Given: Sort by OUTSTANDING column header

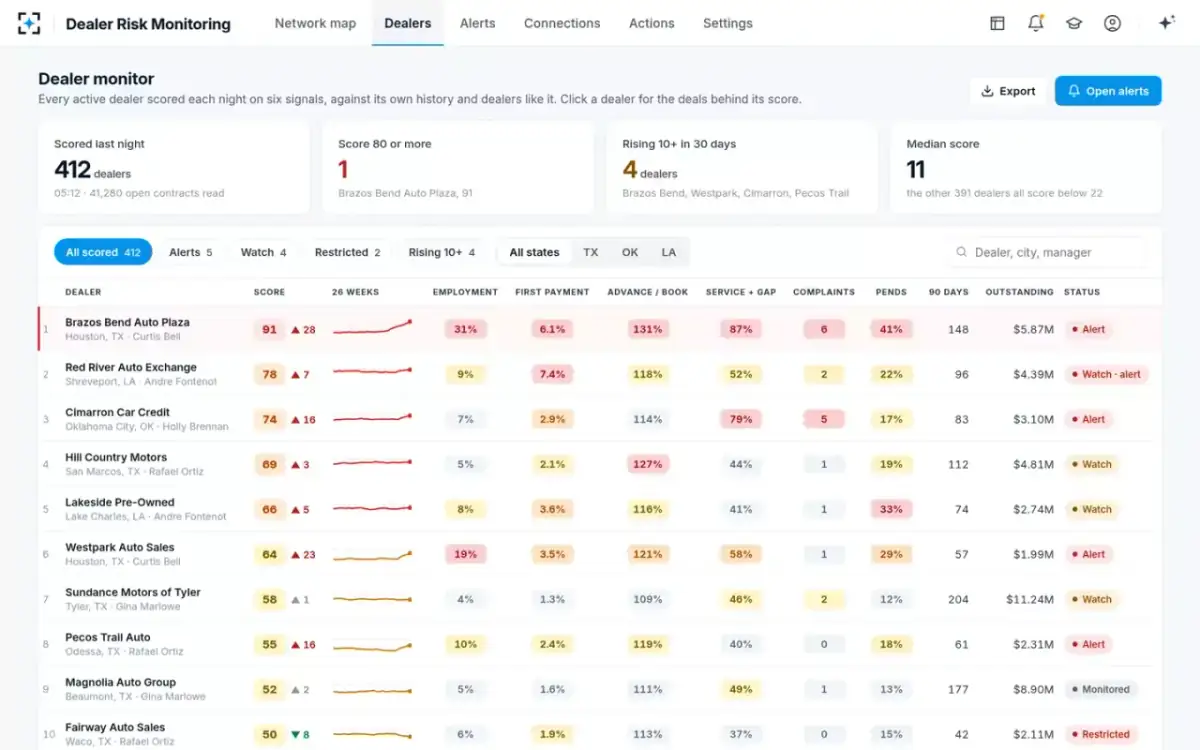Looking at the screenshot, I should 1019,292.
